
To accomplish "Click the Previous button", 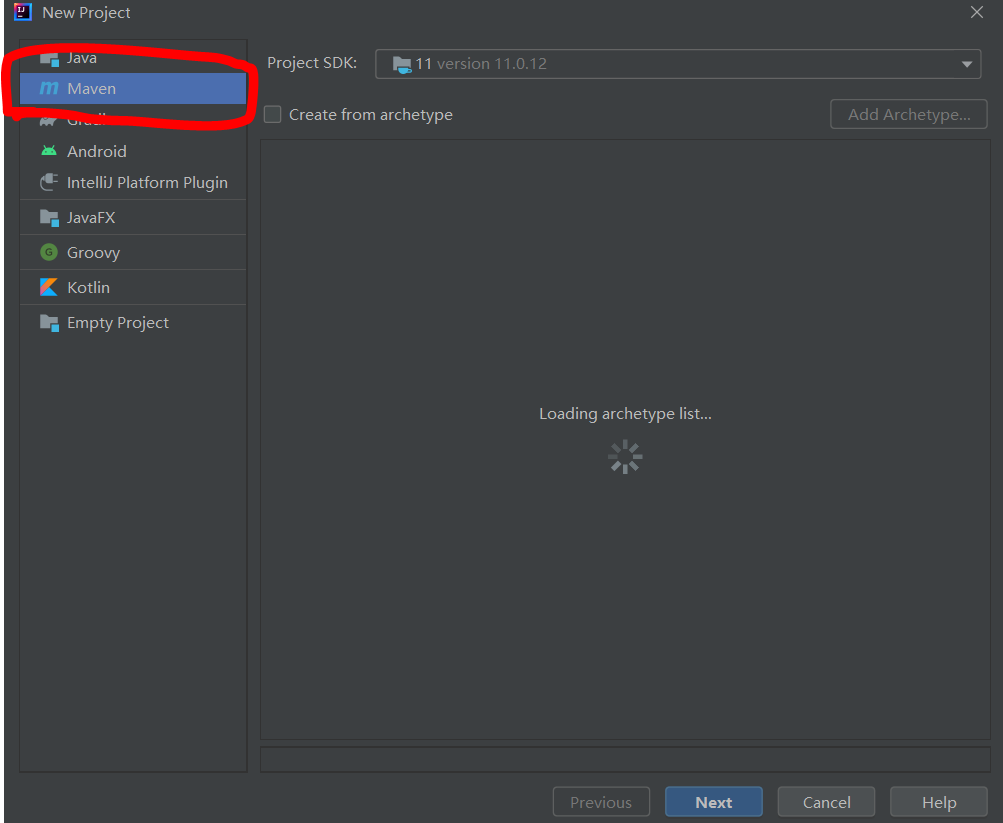I will coord(601,802).
